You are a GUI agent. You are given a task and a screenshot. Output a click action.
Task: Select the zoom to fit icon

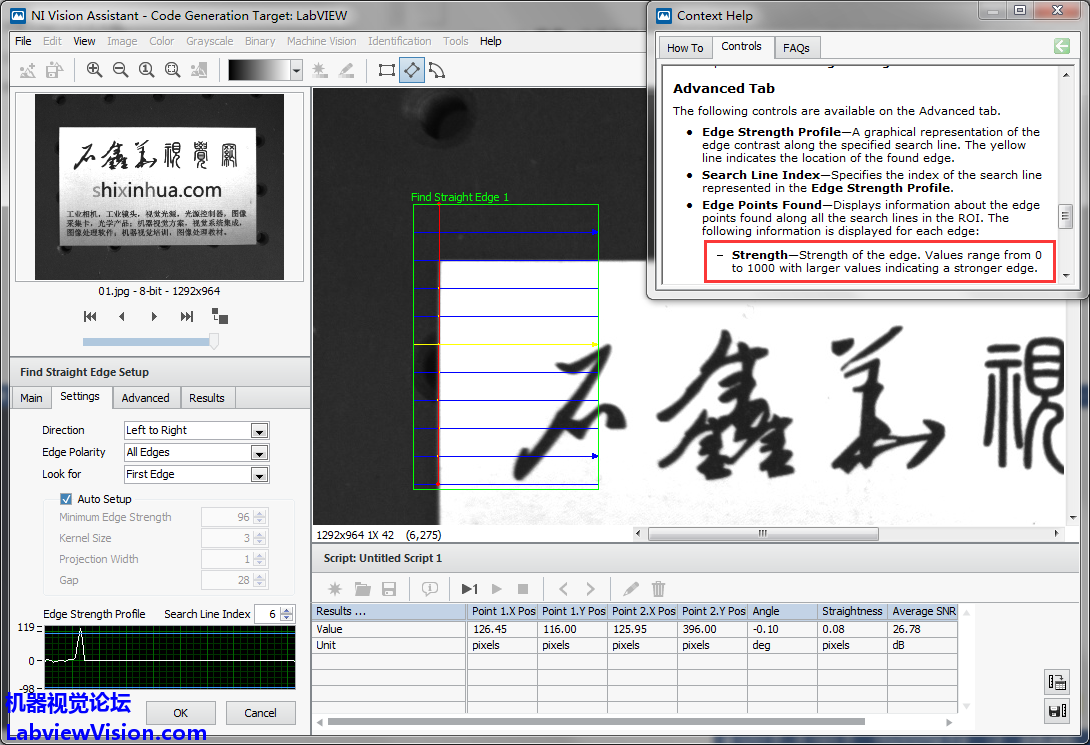coord(172,70)
